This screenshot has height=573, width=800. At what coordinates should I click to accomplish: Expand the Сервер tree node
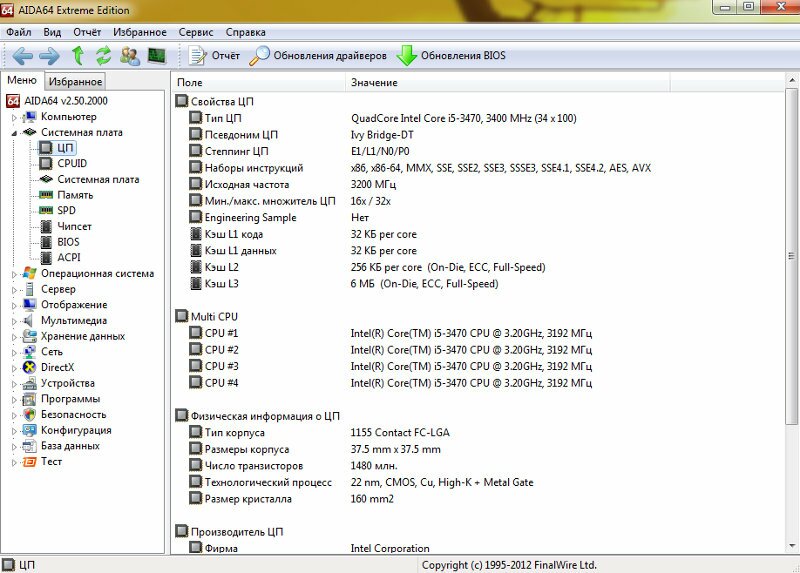tap(14, 290)
